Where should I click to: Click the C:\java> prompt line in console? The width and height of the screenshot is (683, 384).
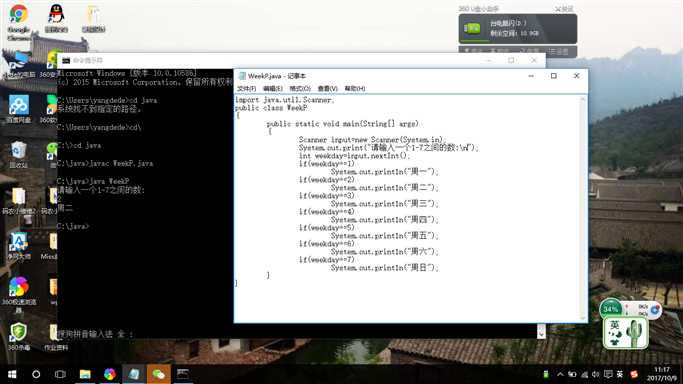(x=73, y=226)
